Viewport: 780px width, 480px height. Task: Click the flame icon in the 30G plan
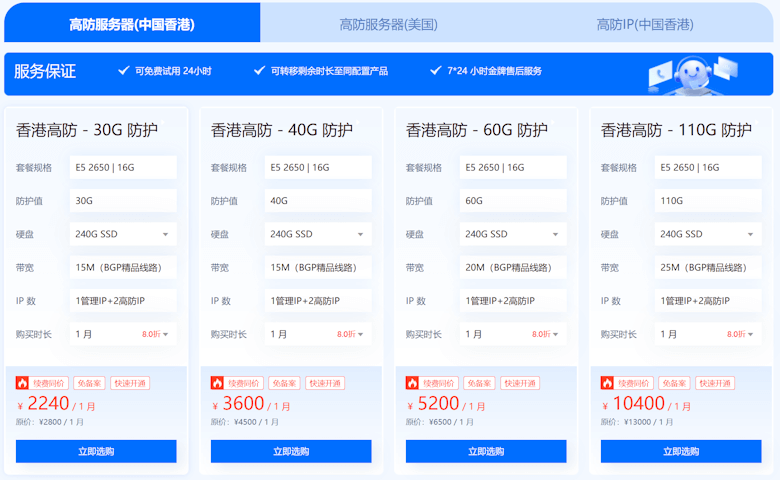[x=22, y=383]
